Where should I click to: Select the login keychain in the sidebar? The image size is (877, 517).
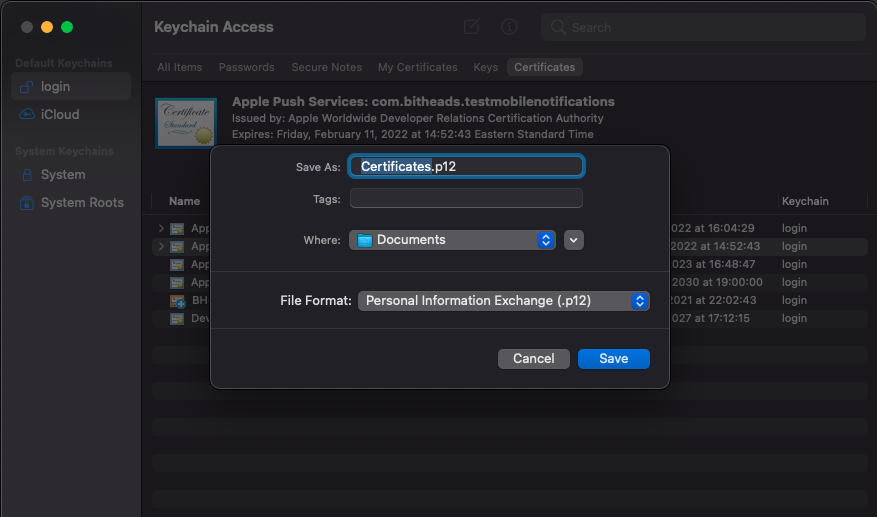[x=71, y=87]
